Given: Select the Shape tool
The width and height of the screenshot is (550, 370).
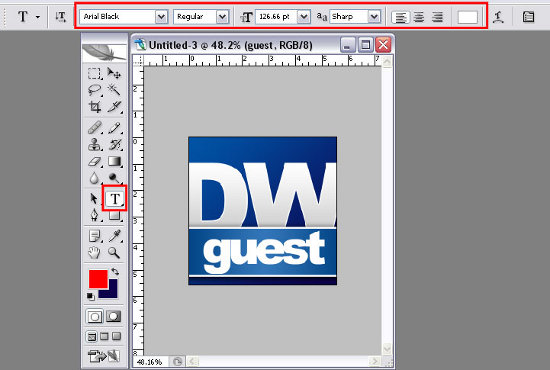Looking at the screenshot, I should click(x=114, y=215).
